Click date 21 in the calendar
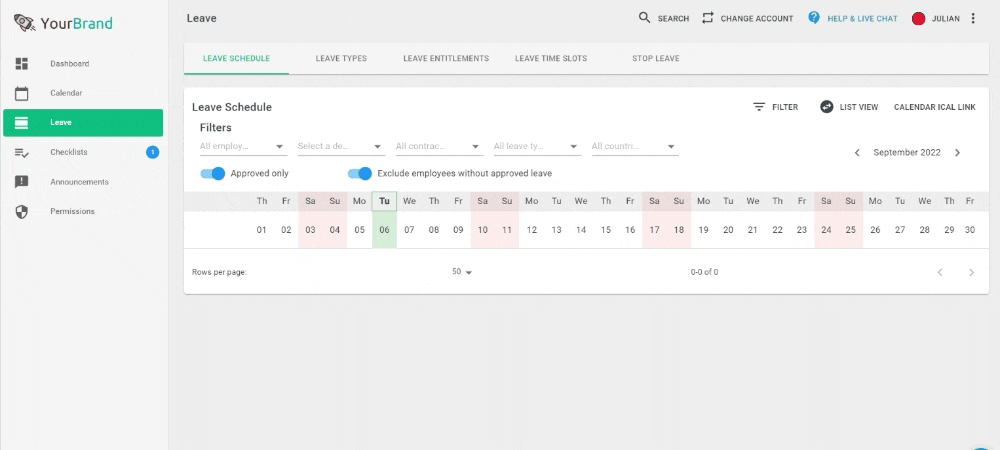The width and height of the screenshot is (1000, 450). pyautogui.click(x=753, y=230)
